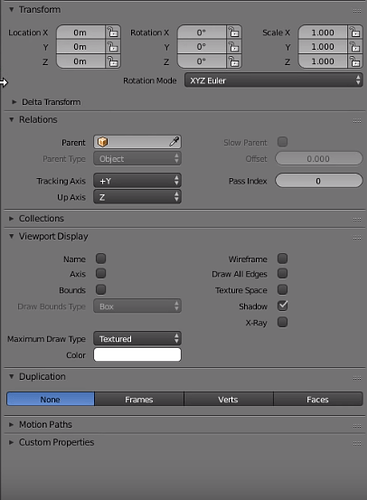The image size is (367, 500).
Task: Open the Tracking Axis dropdown
Action: (x=137, y=181)
